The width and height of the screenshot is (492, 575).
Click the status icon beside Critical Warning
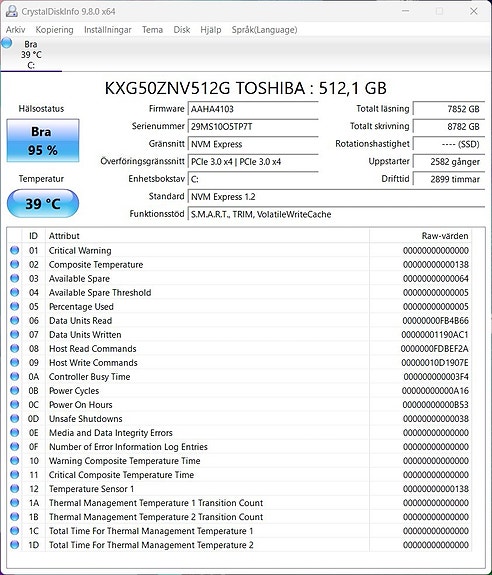pos(15,250)
